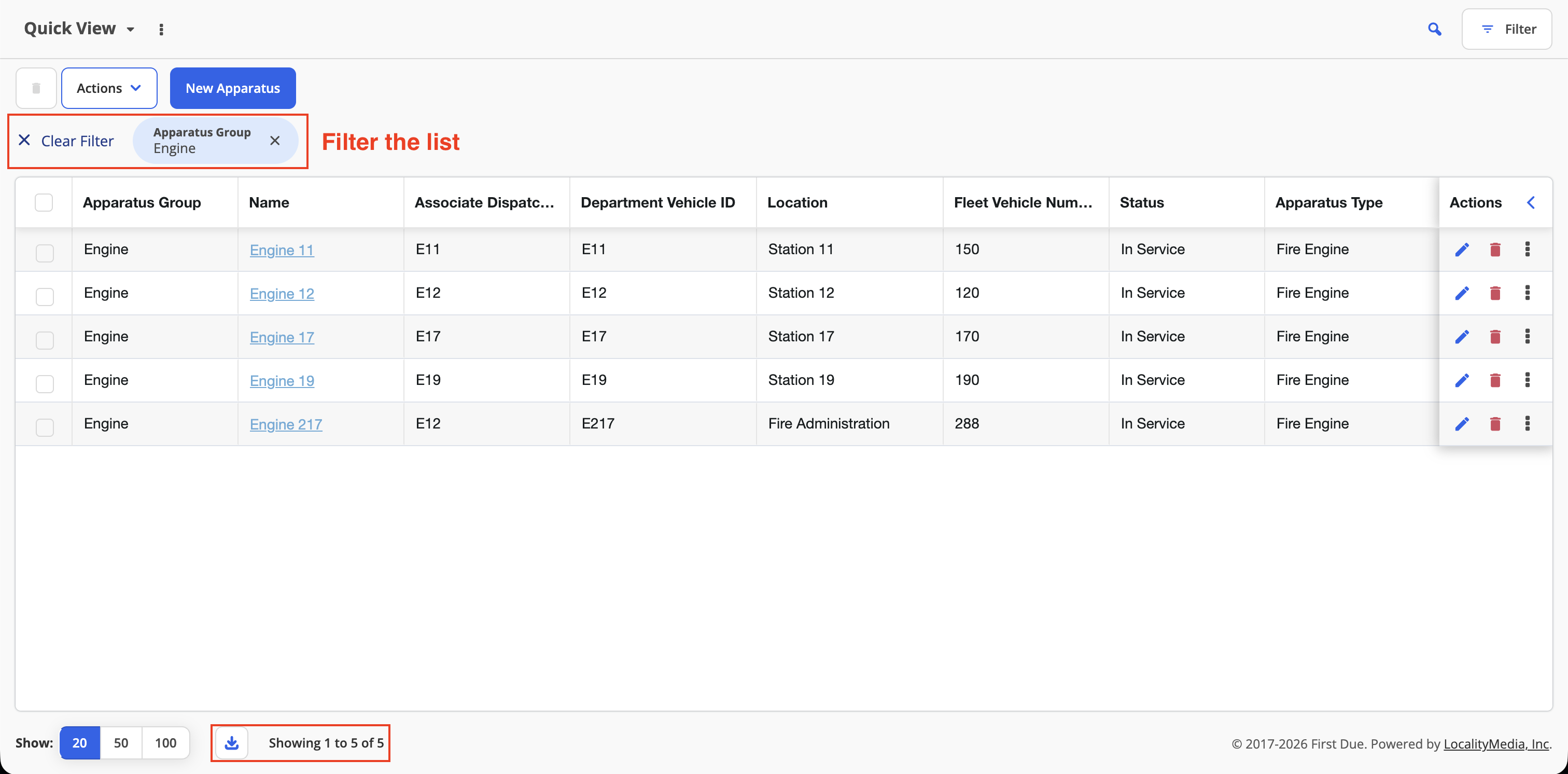
Task: Open the search magnifier icon
Action: coord(1435,29)
